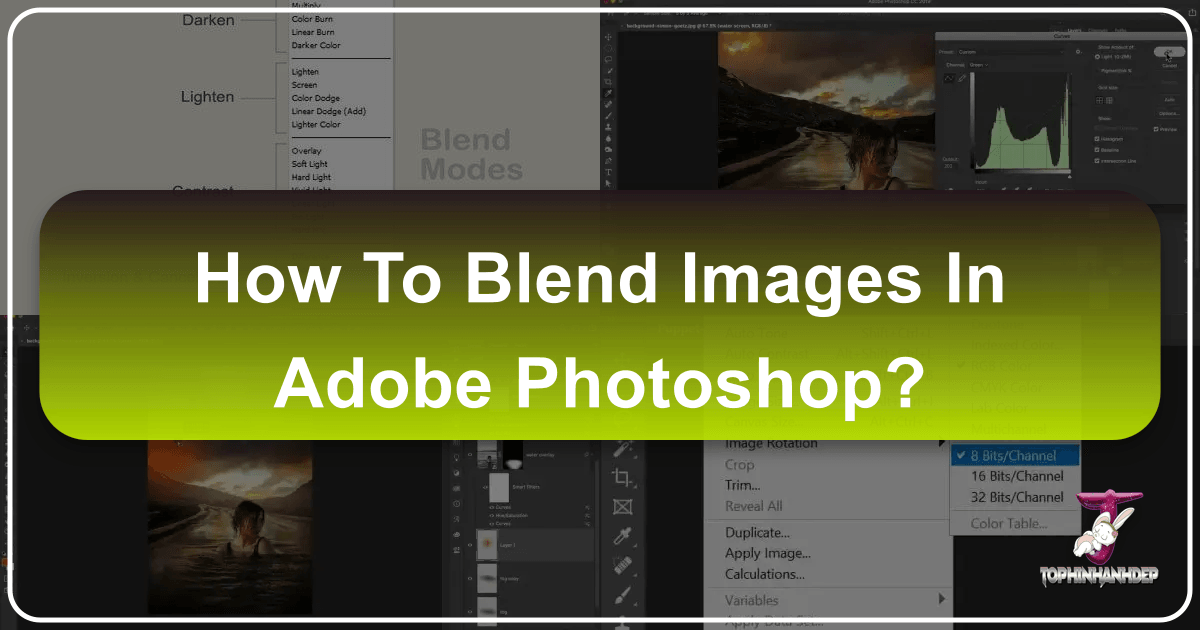Collapse Smart Filters under the water overlay layer
Viewport: 1200px width, 630px height.
coord(485,487)
